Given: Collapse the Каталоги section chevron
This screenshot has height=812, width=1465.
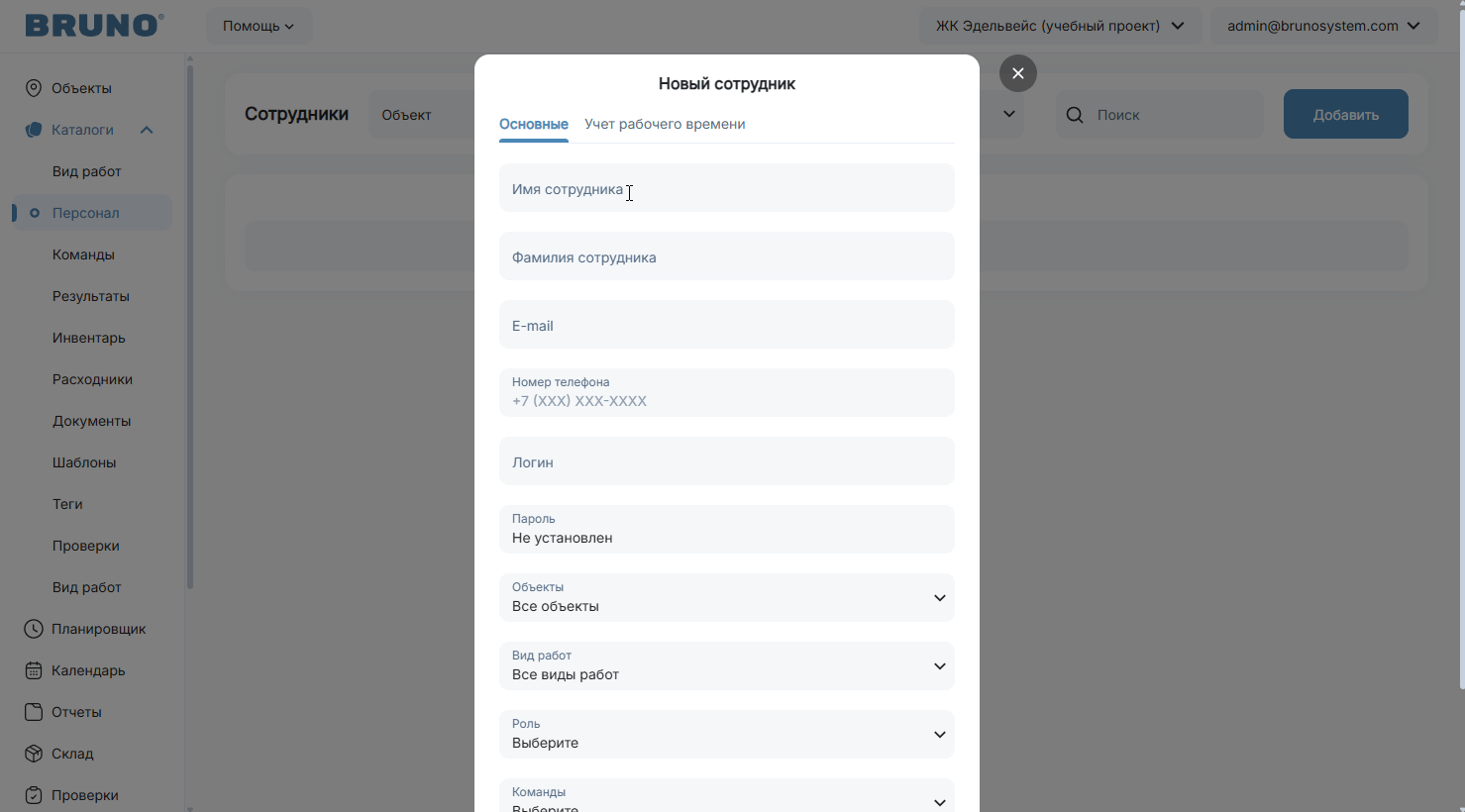Looking at the screenshot, I should pos(147,130).
